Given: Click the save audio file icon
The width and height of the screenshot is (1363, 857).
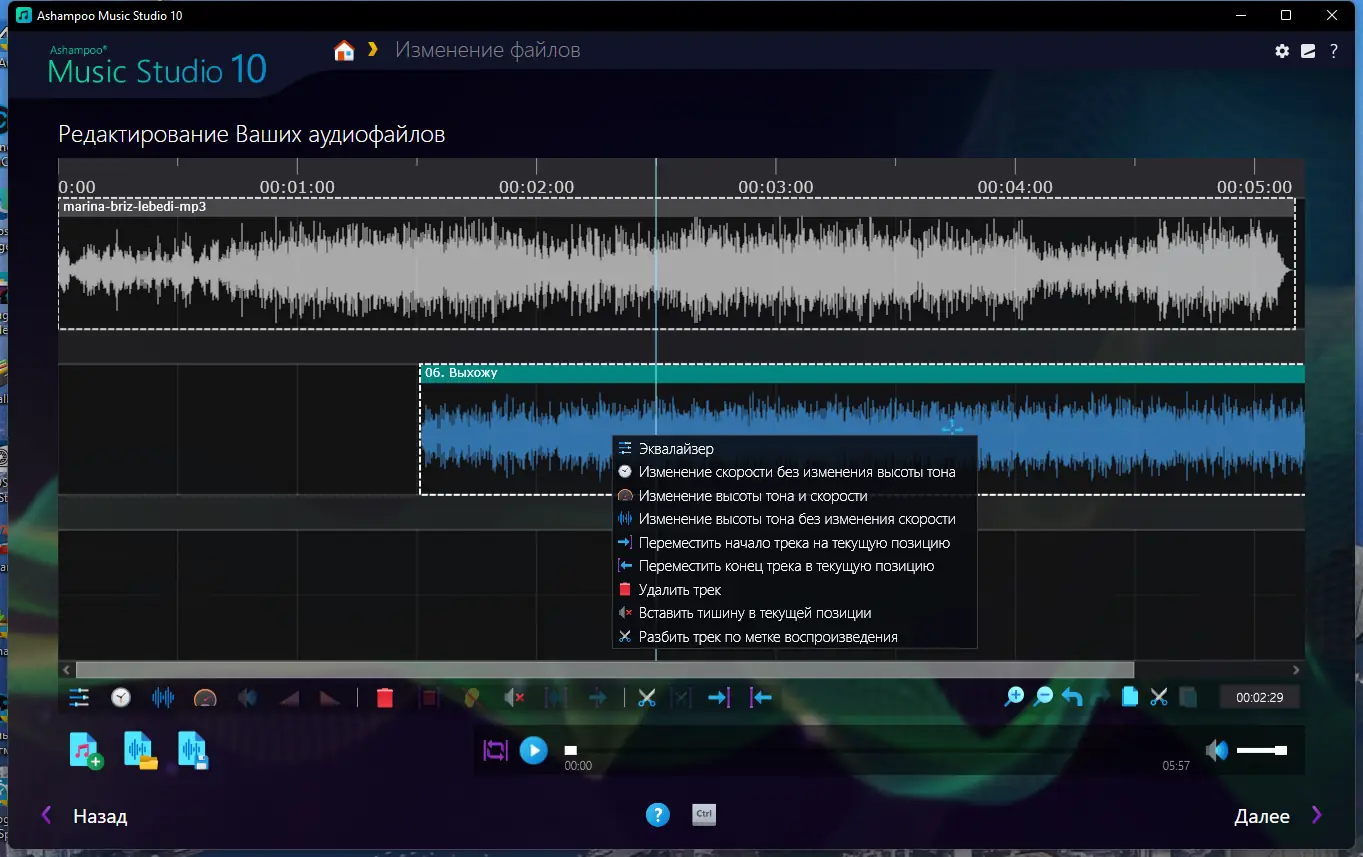Looking at the screenshot, I should (193, 750).
